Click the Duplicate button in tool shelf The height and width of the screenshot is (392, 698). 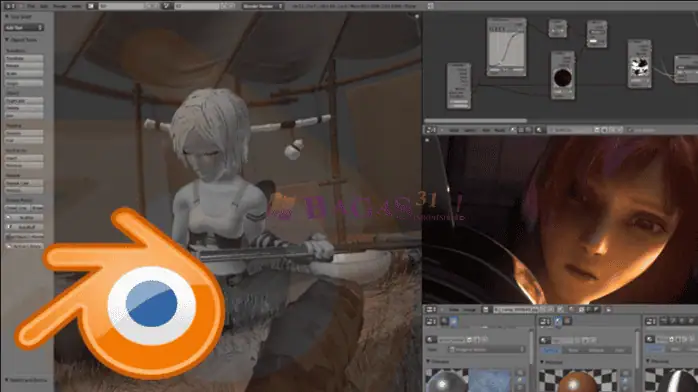pos(24,101)
